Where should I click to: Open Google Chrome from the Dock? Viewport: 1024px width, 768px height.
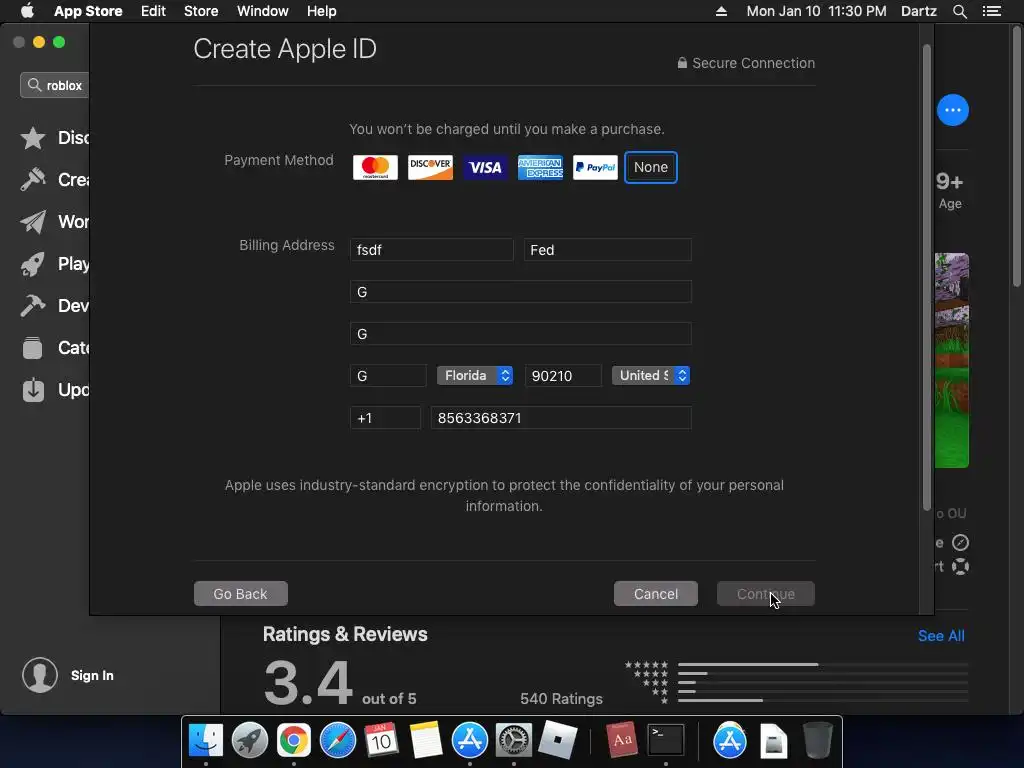(294, 741)
